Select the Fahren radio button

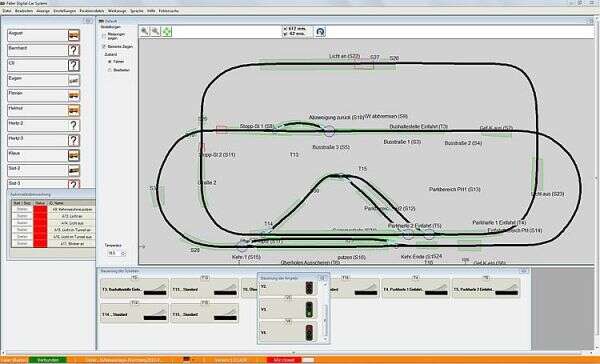pos(110,61)
